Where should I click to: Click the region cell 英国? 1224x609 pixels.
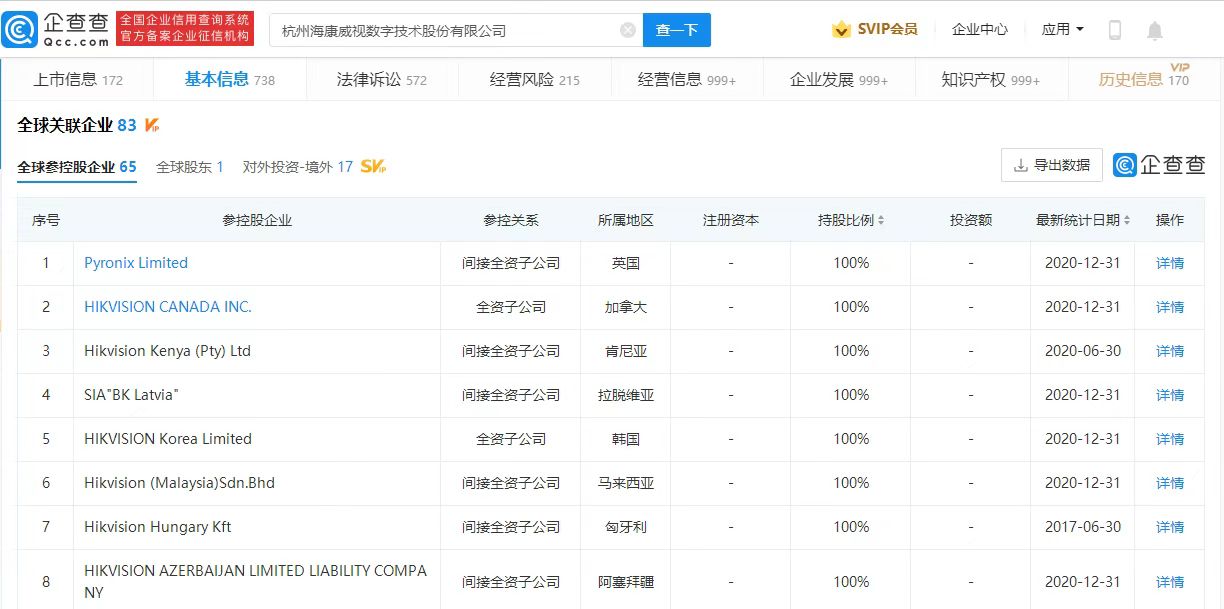[626, 263]
